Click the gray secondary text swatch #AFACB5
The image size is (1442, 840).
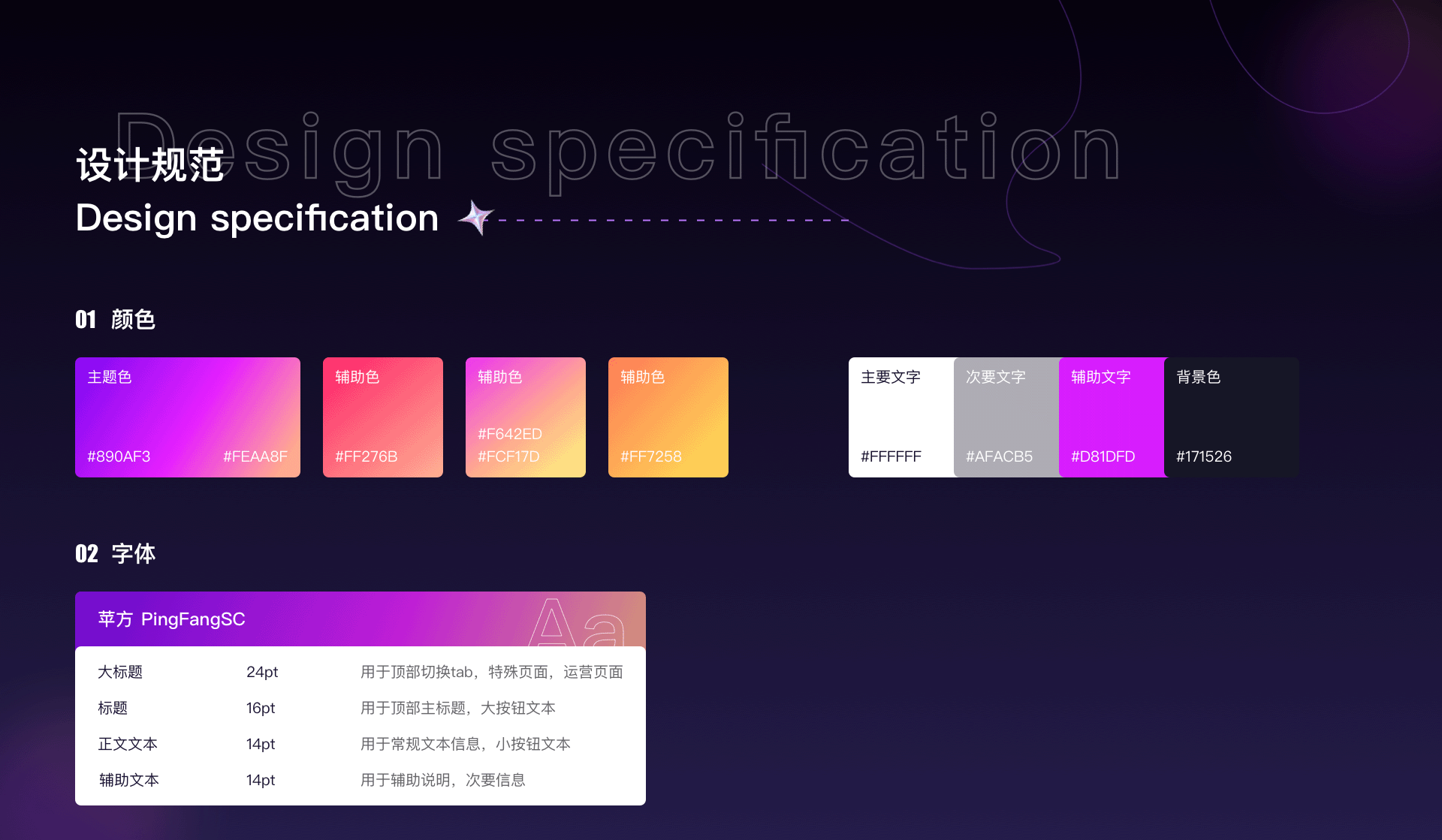point(1006,417)
